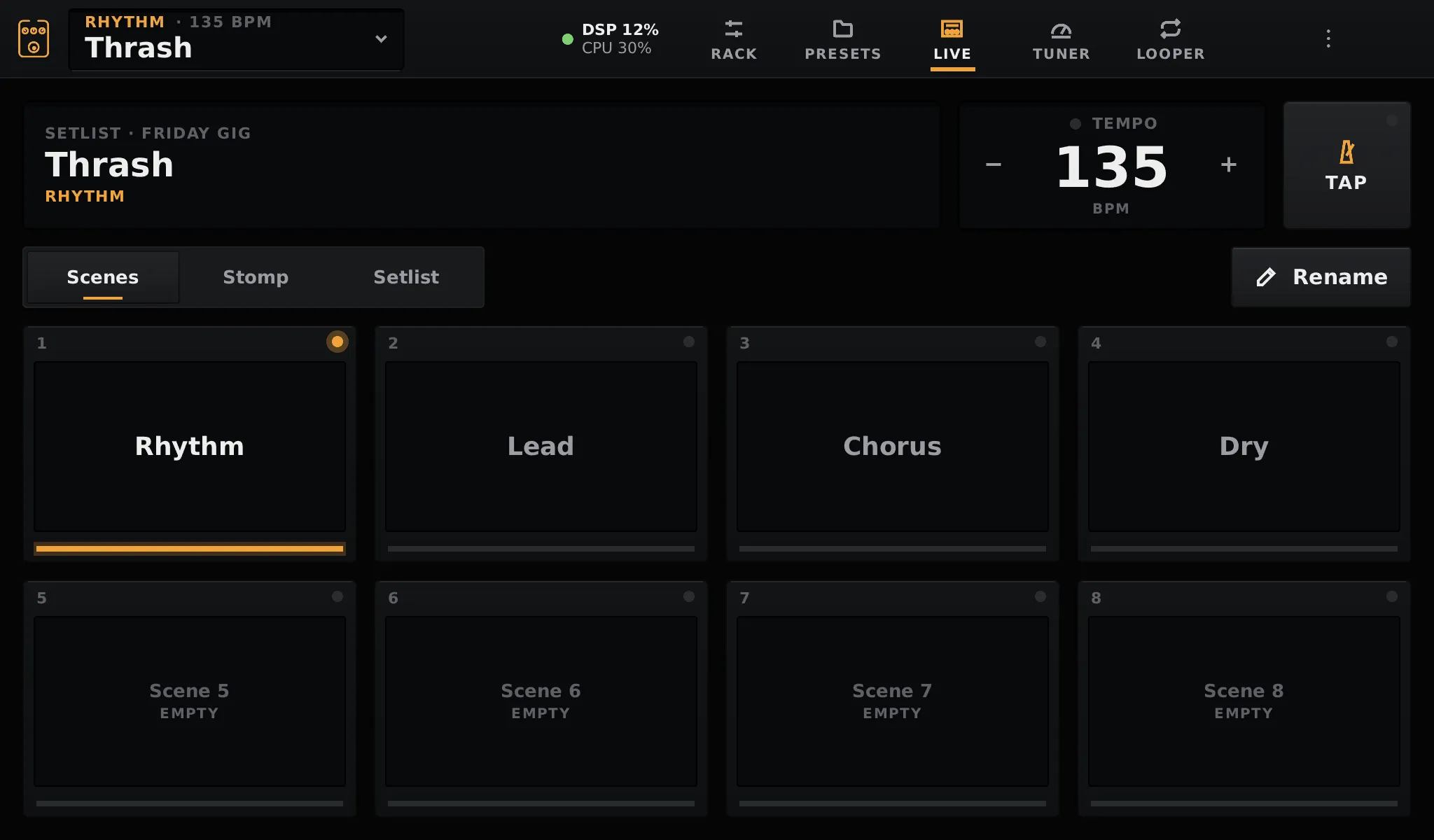
Task: Toggle the LED indicator on scene 3
Action: pos(1040,342)
